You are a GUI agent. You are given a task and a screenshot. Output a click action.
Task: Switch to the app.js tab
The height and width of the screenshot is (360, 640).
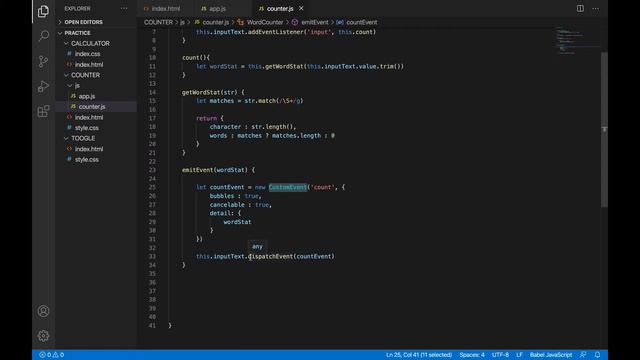(x=213, y=9)
